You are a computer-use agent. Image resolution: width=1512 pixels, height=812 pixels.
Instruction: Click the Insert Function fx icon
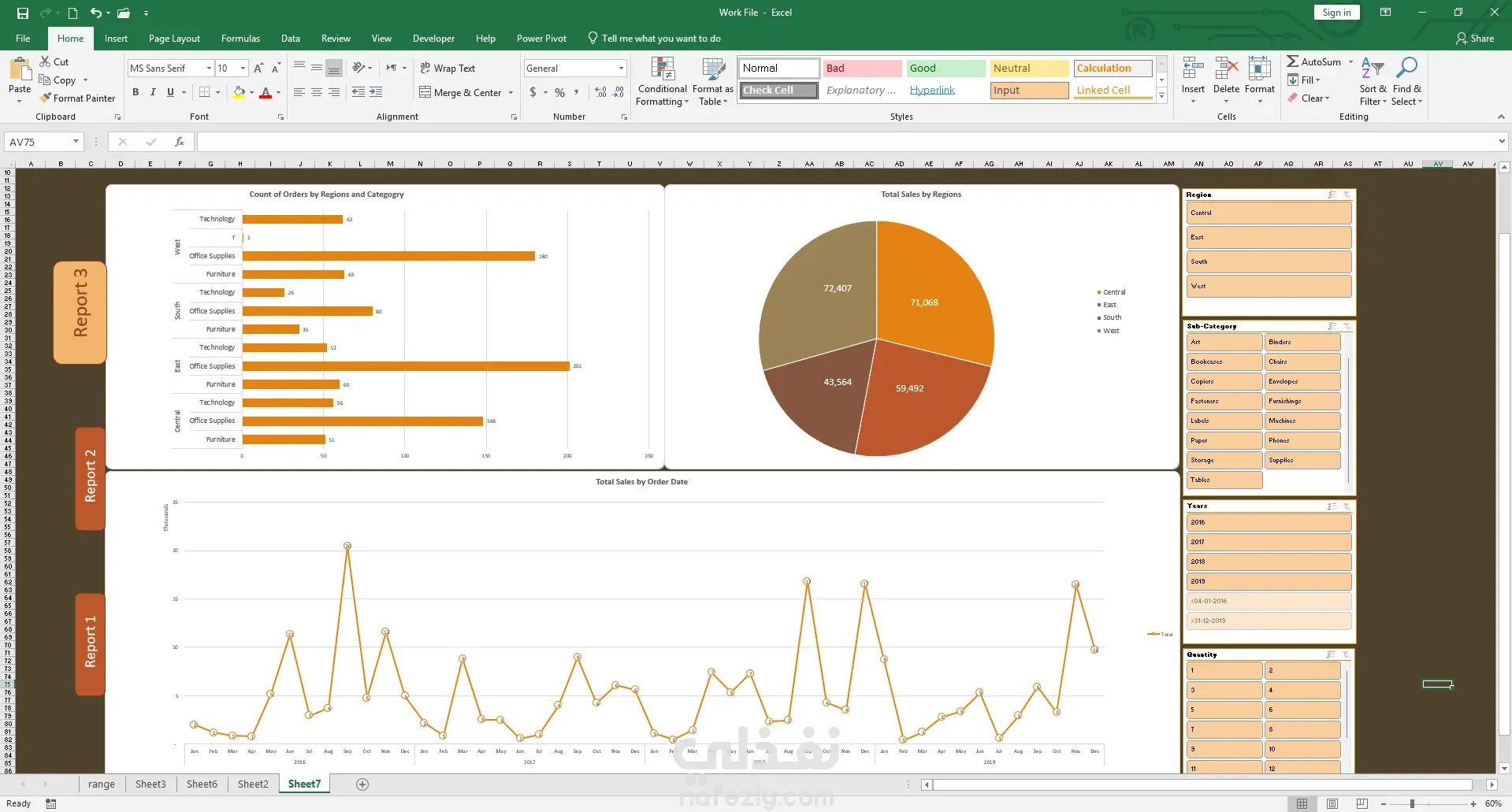pyautogui.click(x=180, y=142)
